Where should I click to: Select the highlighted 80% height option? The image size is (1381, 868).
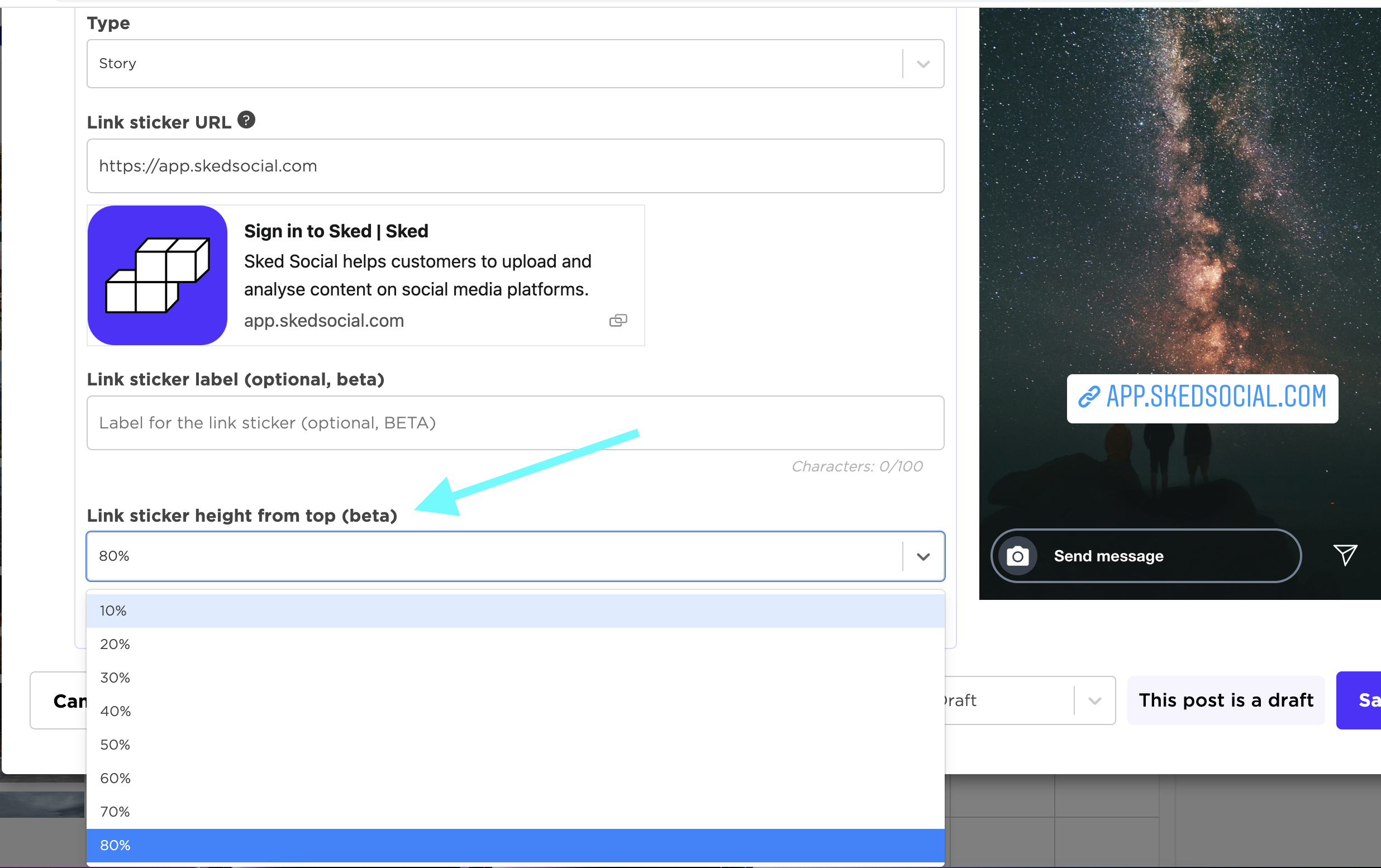coord(515,846)
